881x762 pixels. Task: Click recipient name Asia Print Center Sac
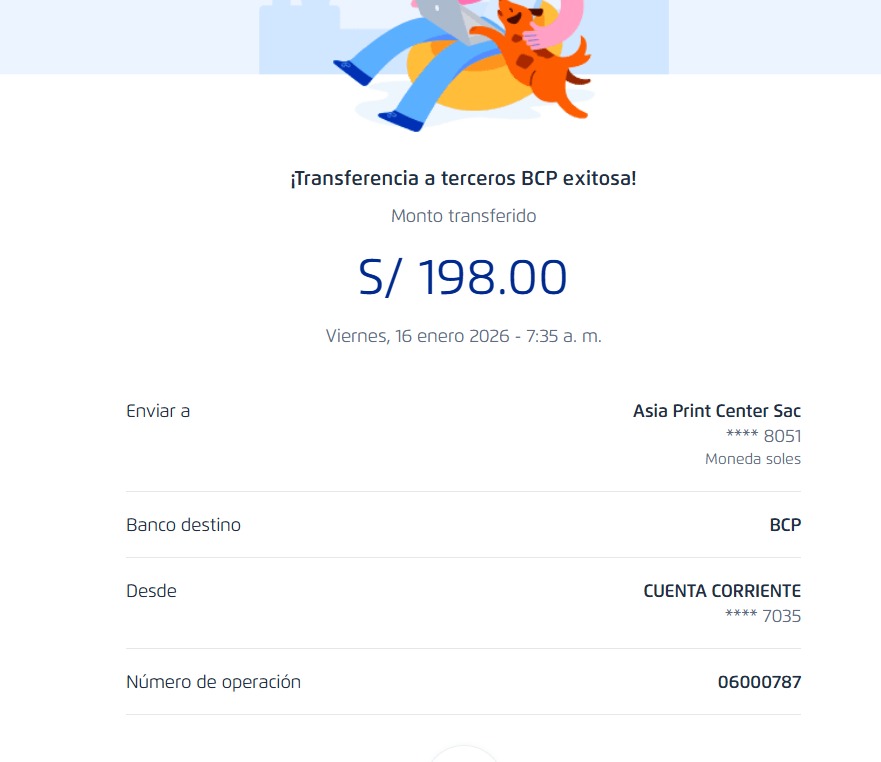point(716,411)
